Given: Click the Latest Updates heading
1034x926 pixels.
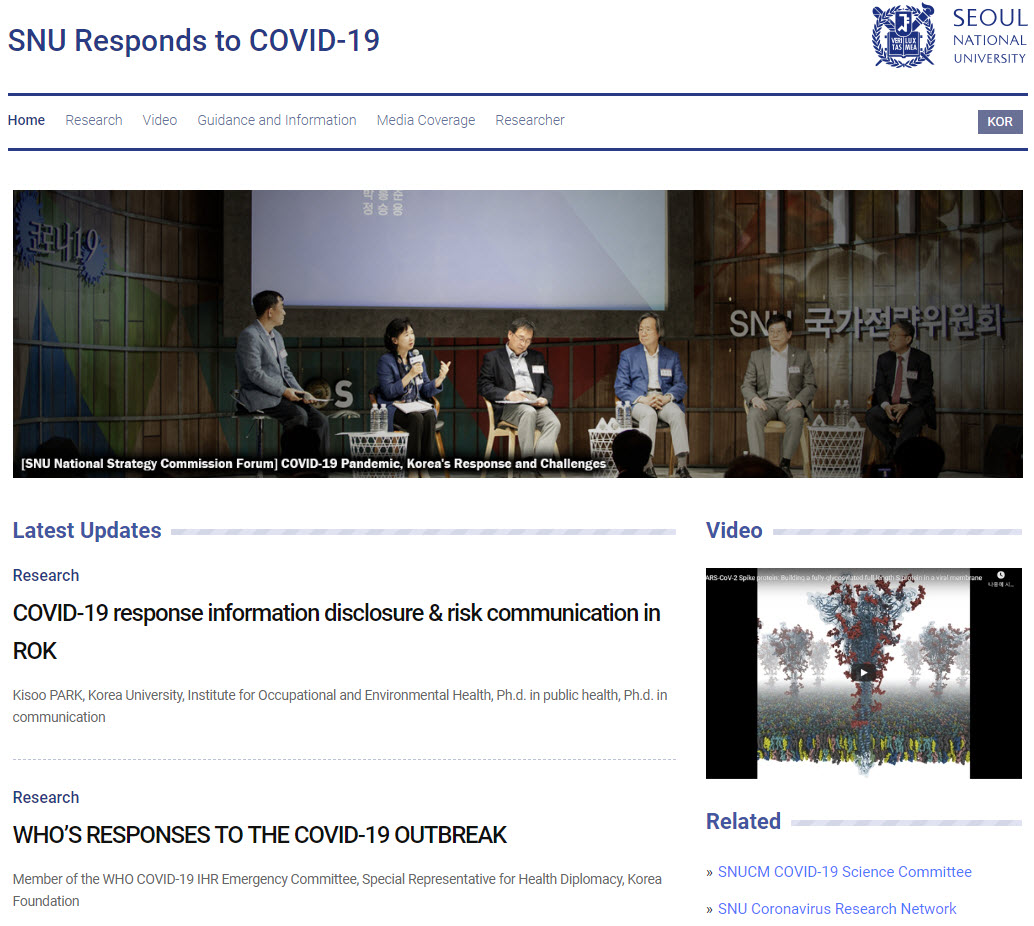Looking at the screenshot, I should pyautogui.click(x=87, y=530).
